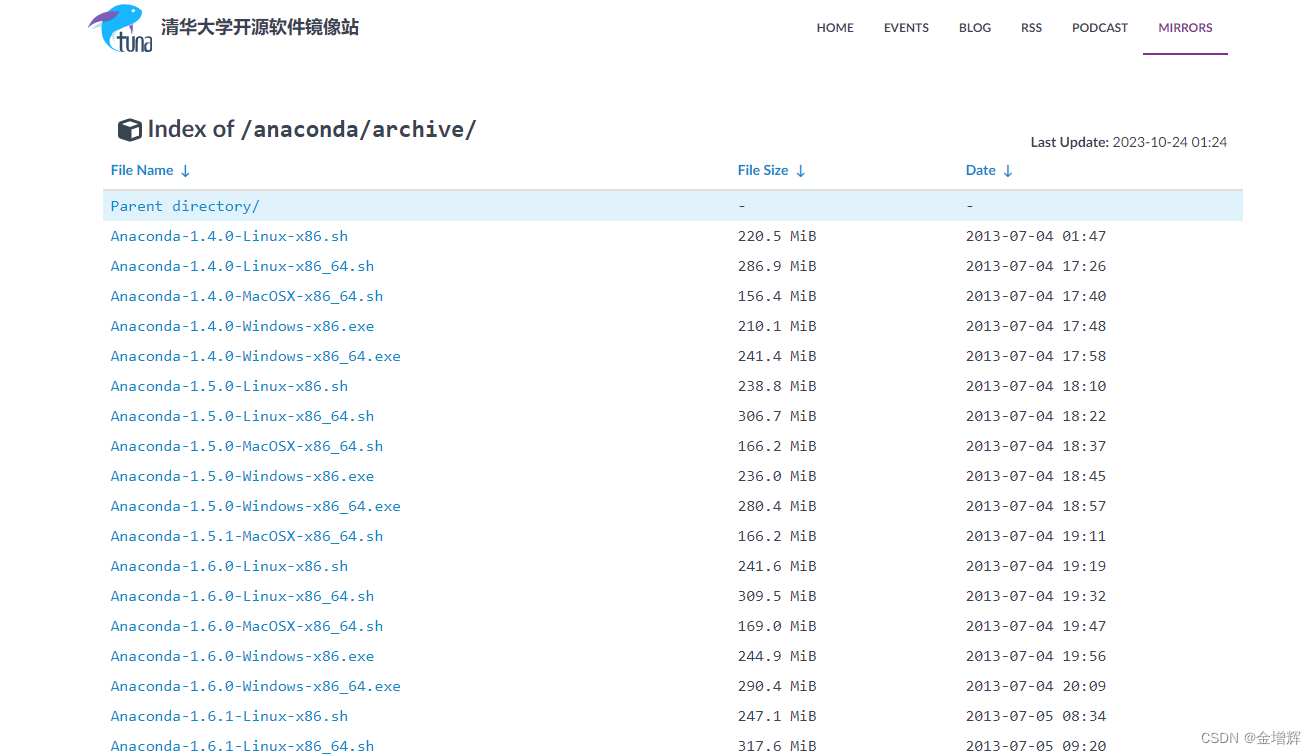The height and width of the screenshot is (754, 1316).
Task: Download Anaconda-1.6.1-Linux-x86.sh
Action: pos(229,716)
